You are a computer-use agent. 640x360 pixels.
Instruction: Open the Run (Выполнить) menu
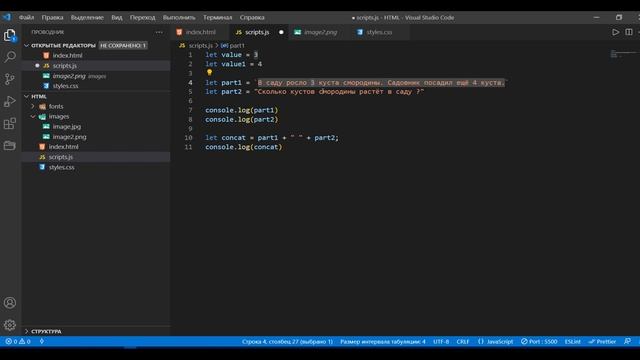(x=179, y=18)
